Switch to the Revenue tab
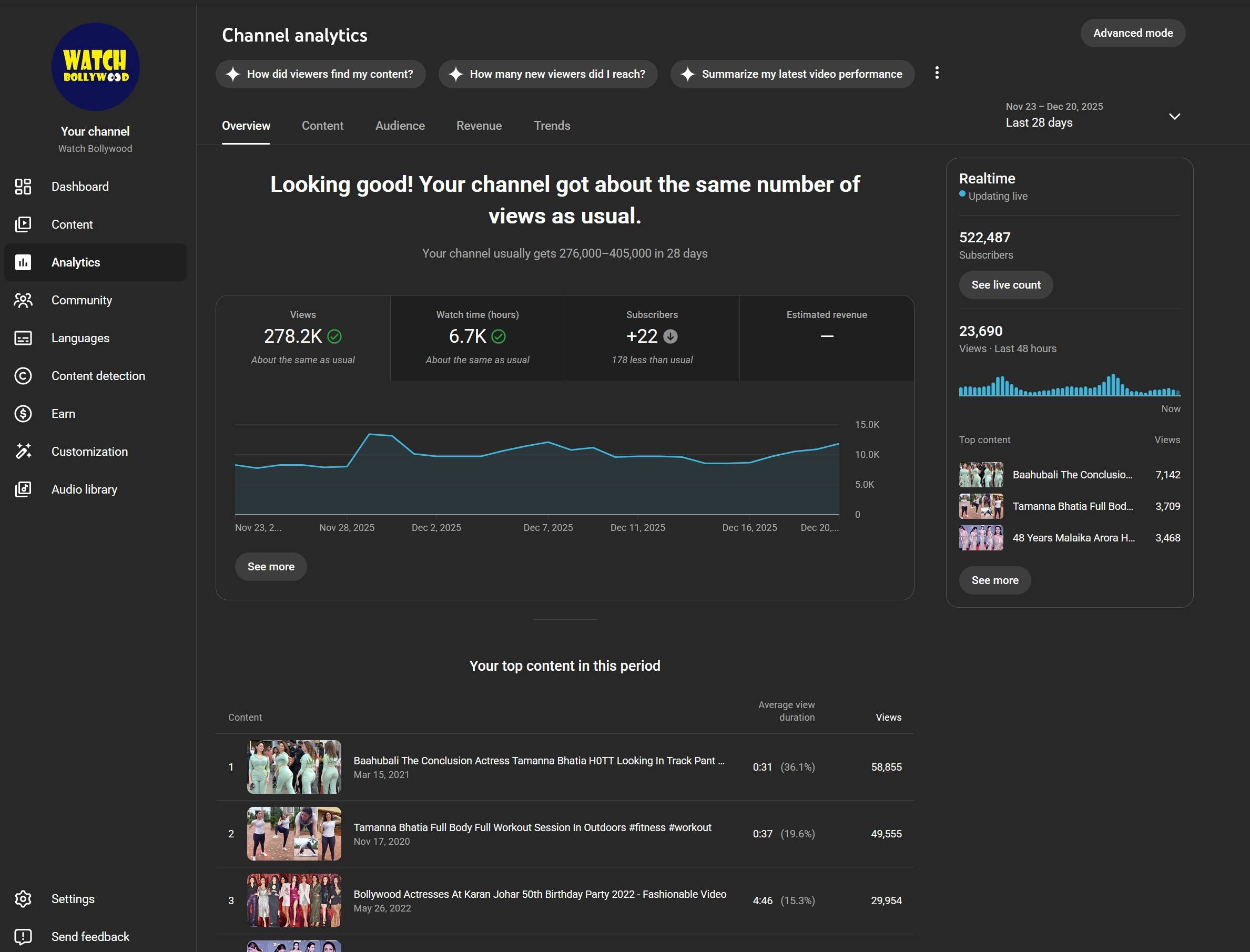This screenshot has width=1250, height=952. [x=479, y=126]
